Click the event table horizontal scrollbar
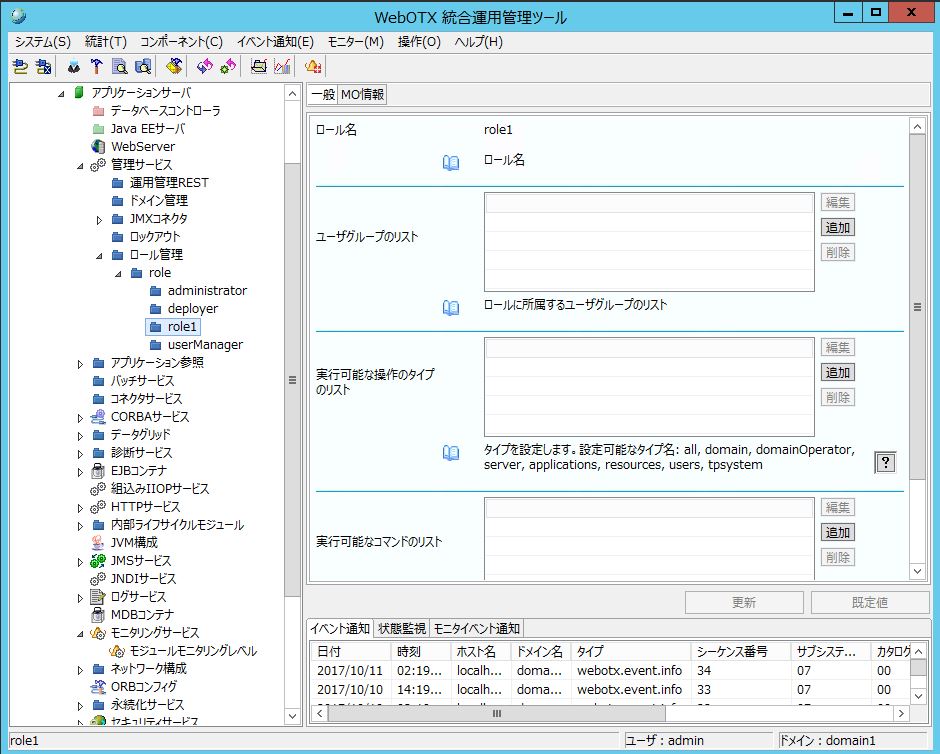 pos(495,714)
